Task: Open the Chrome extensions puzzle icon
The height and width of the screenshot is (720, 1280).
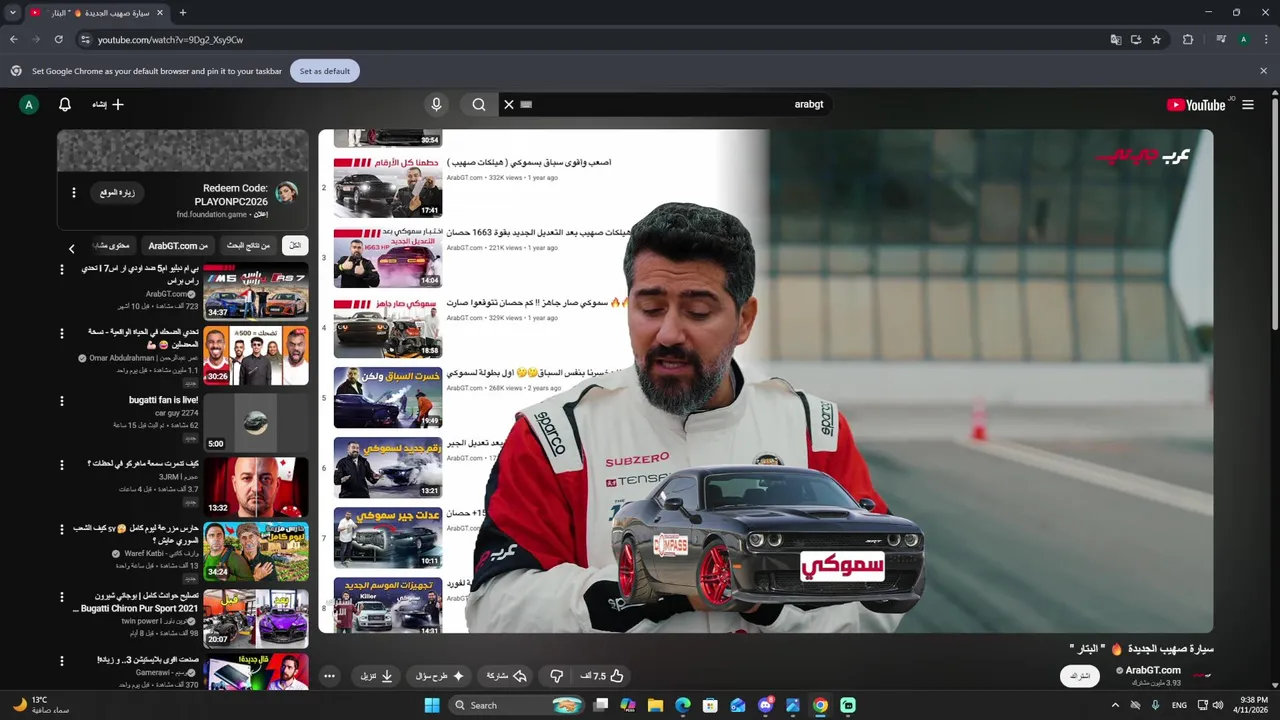Action: pos(1188,40)
